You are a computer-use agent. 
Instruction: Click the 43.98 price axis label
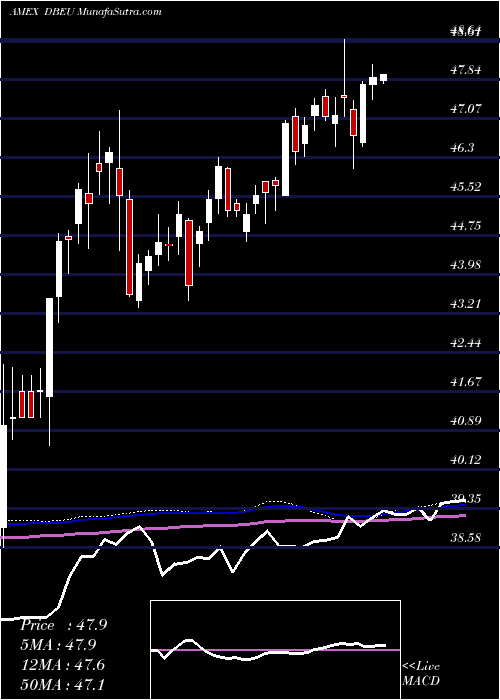(x=466, y=265)
